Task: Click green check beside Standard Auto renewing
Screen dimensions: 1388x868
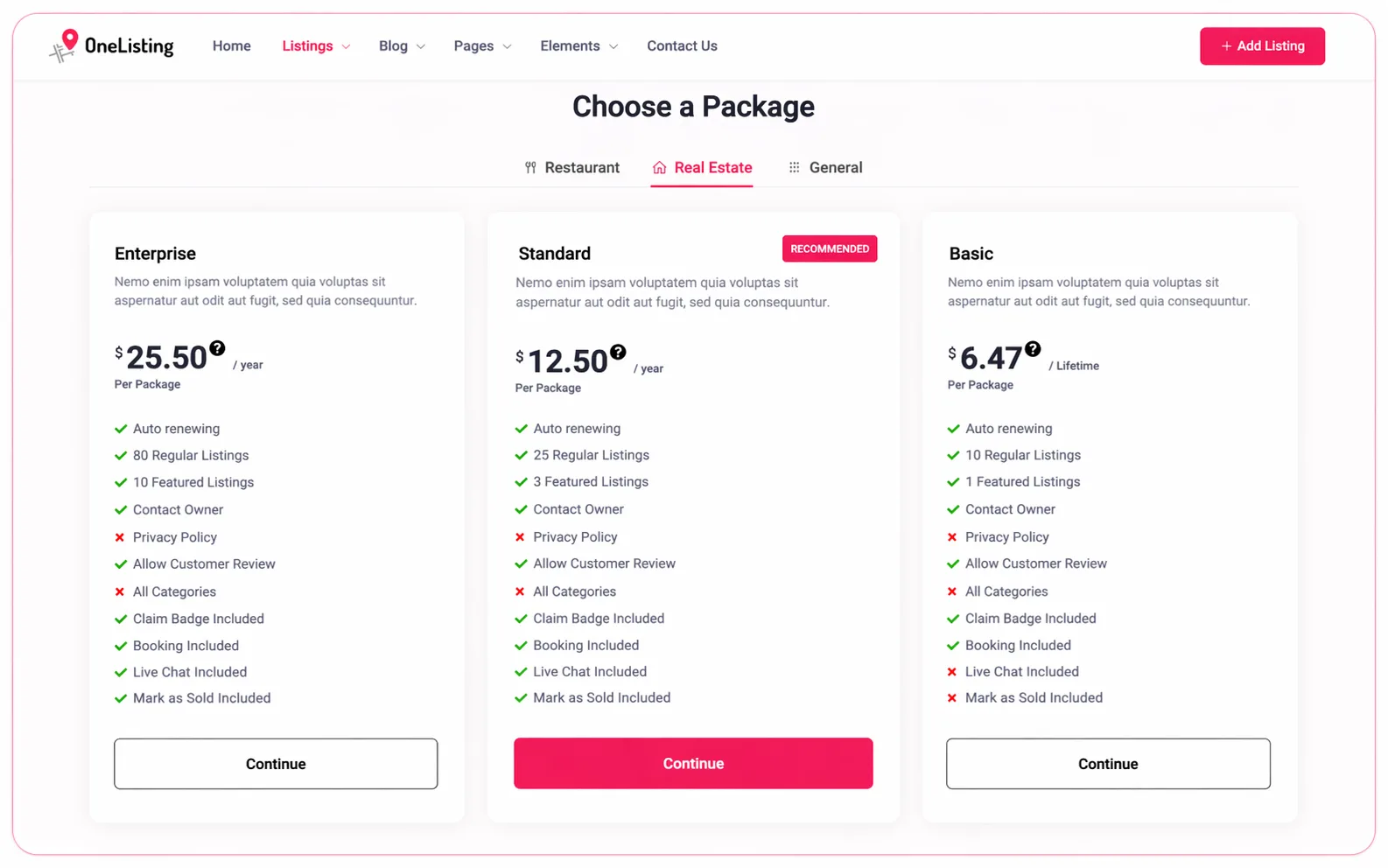Action: click(x=521, y=429)
